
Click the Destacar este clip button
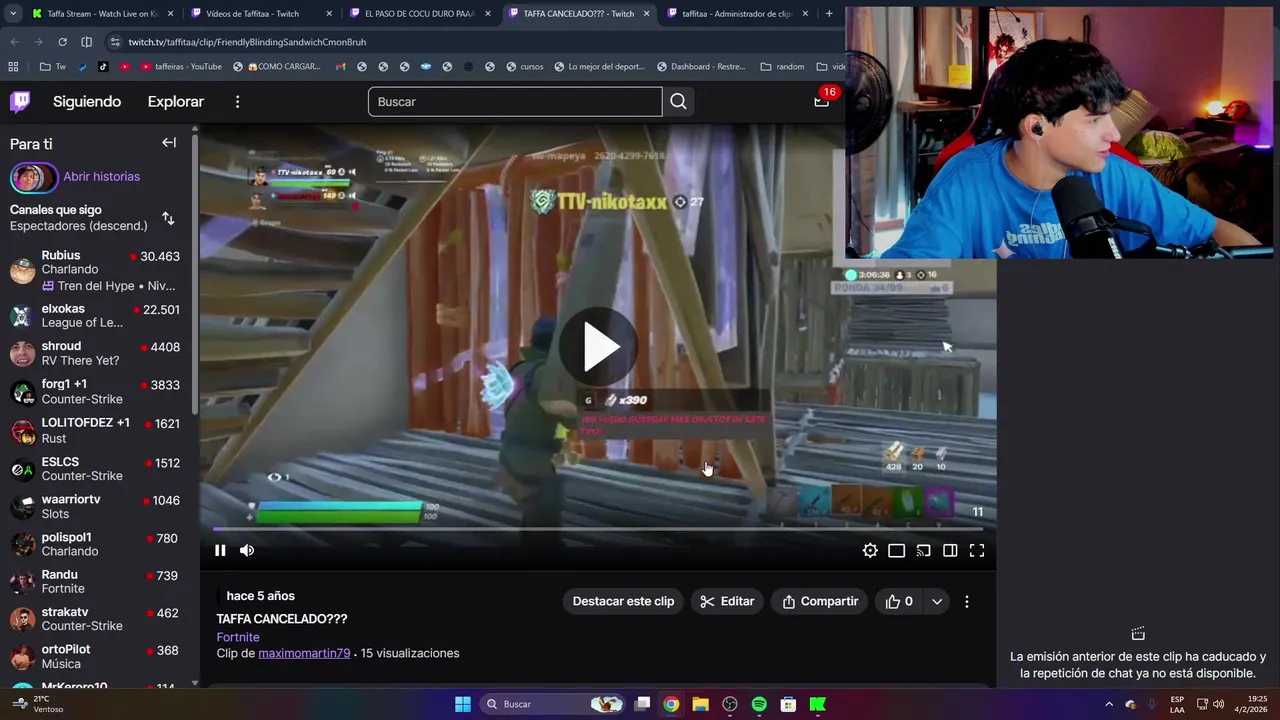coord(623,601)
